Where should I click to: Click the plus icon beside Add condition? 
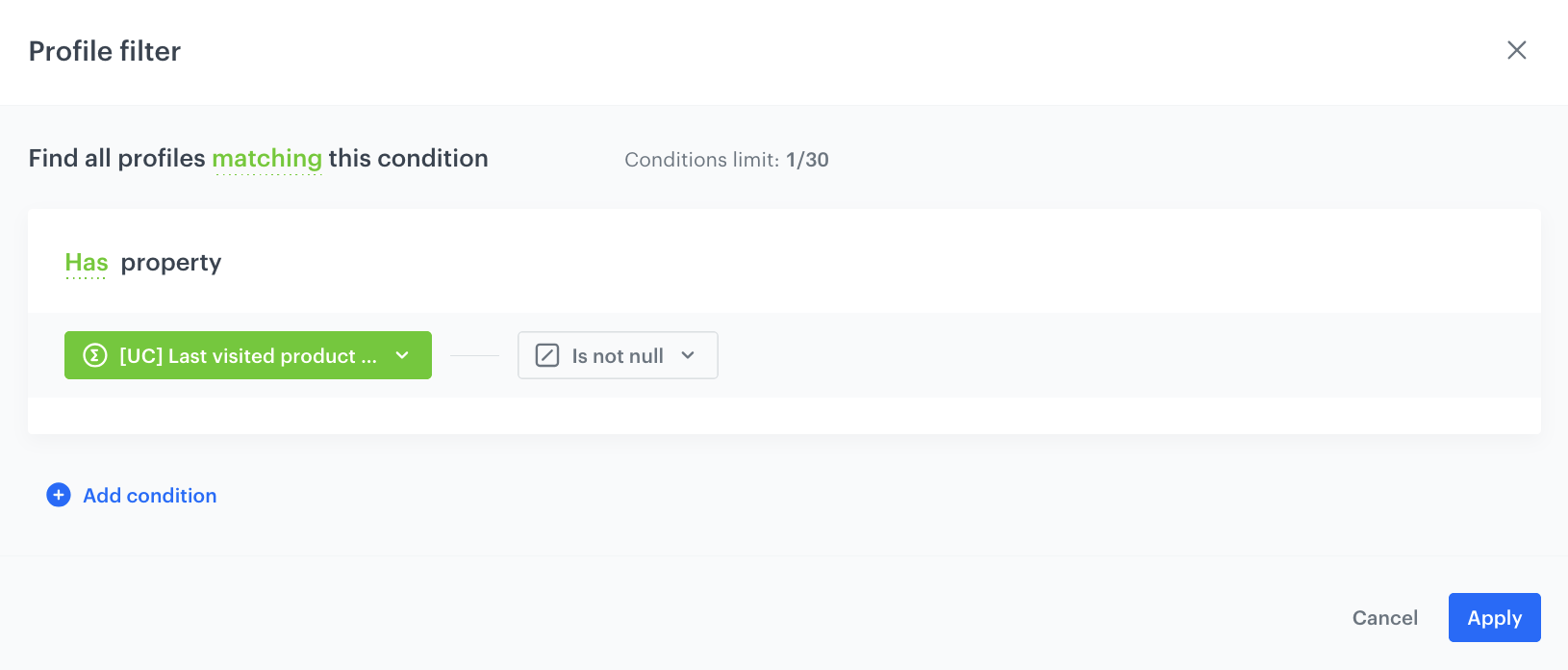click(x=59, y=495)
